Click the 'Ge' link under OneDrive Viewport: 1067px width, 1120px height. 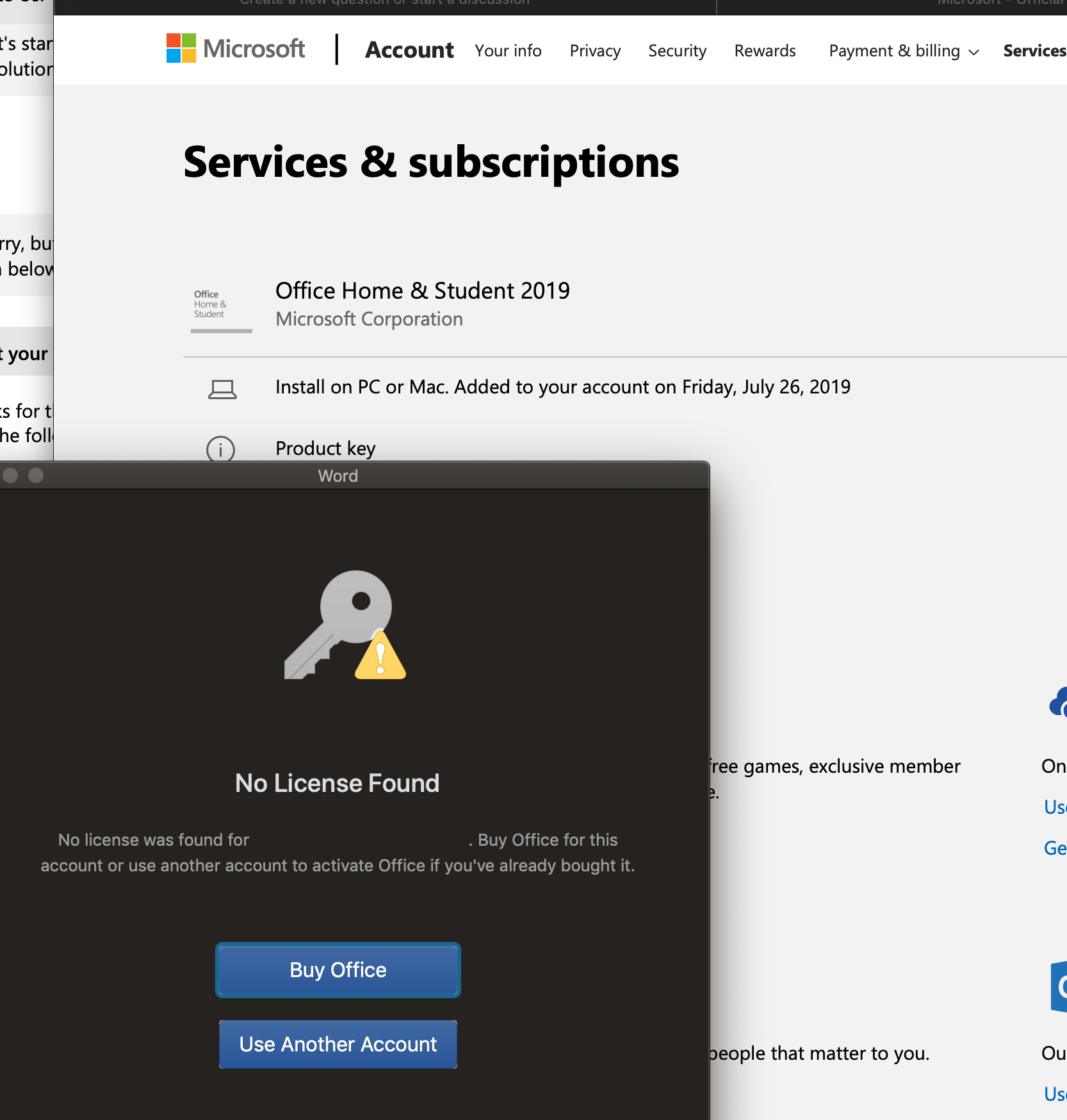[x=1055, y=848]
